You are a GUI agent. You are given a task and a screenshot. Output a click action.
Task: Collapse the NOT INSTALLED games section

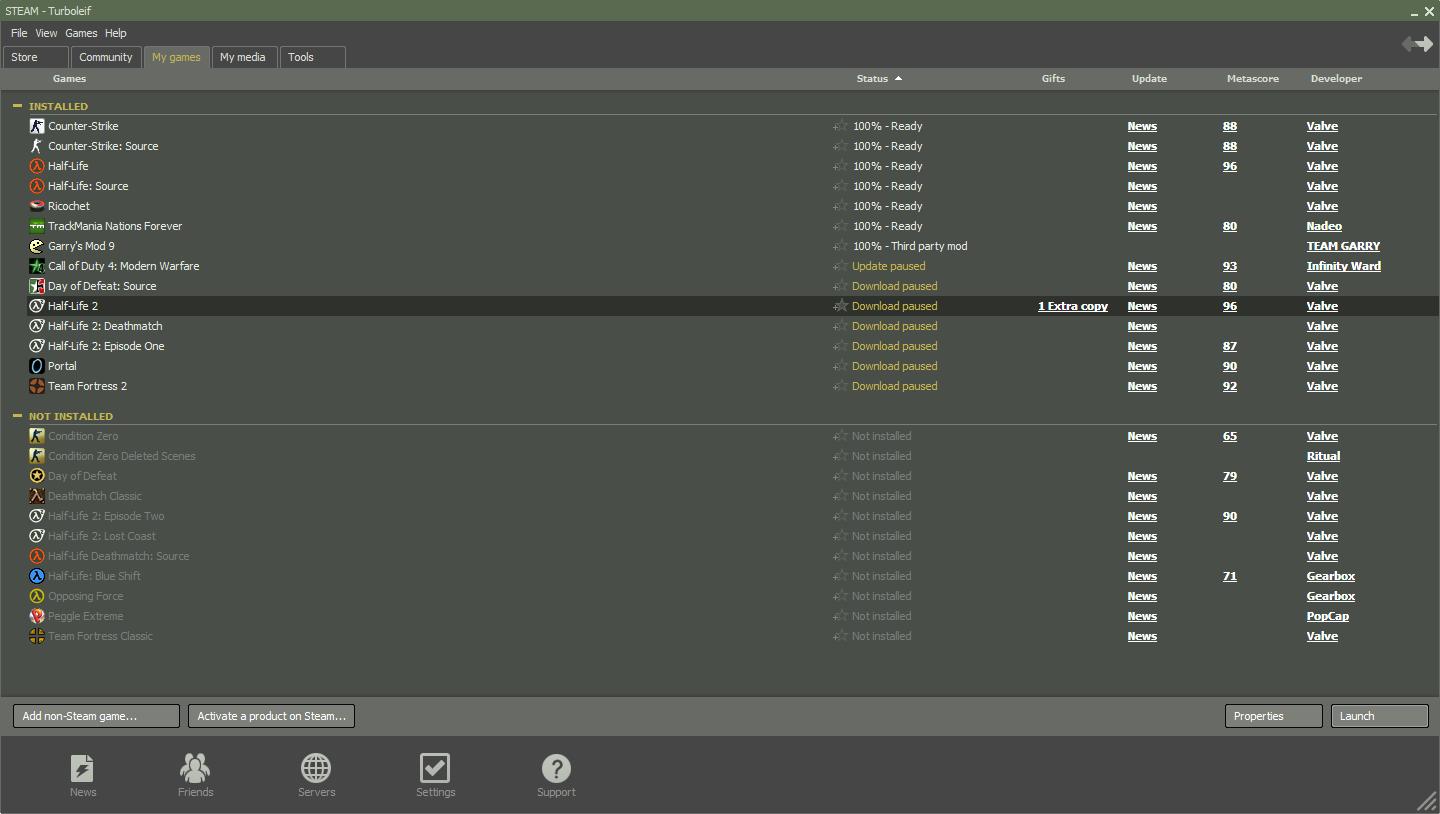coord(17,415)
